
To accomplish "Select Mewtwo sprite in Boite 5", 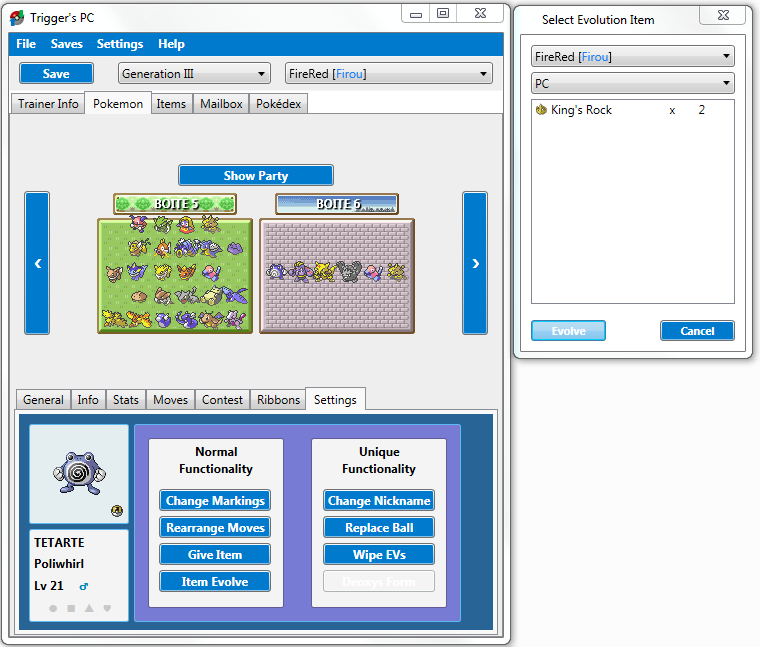I will (x=235, y=319).
